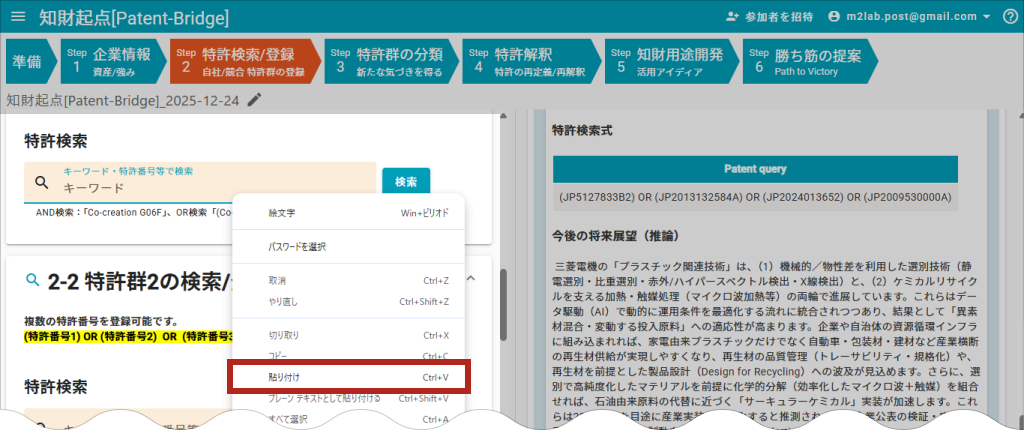Click the user account avatar icon
Image resolution: width=1024 pixels, height=430 pixels.
click(835, 17)
